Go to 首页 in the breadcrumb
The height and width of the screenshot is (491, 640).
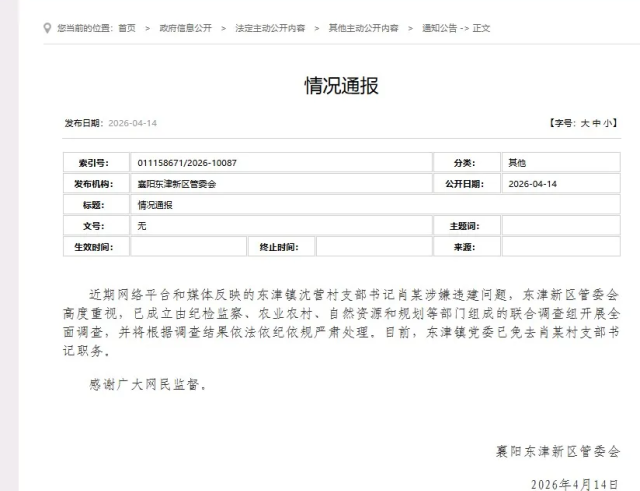125,28
